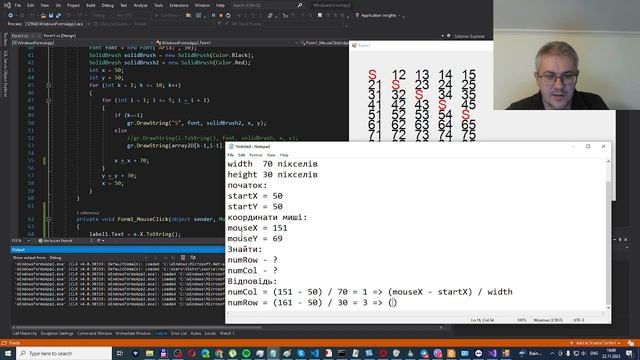Image resolution: width=640 pixels, height=360 pixels.
Task: Expand the class dropdown WindowsFormsApp2.Form1
Action: coord(227,43)
